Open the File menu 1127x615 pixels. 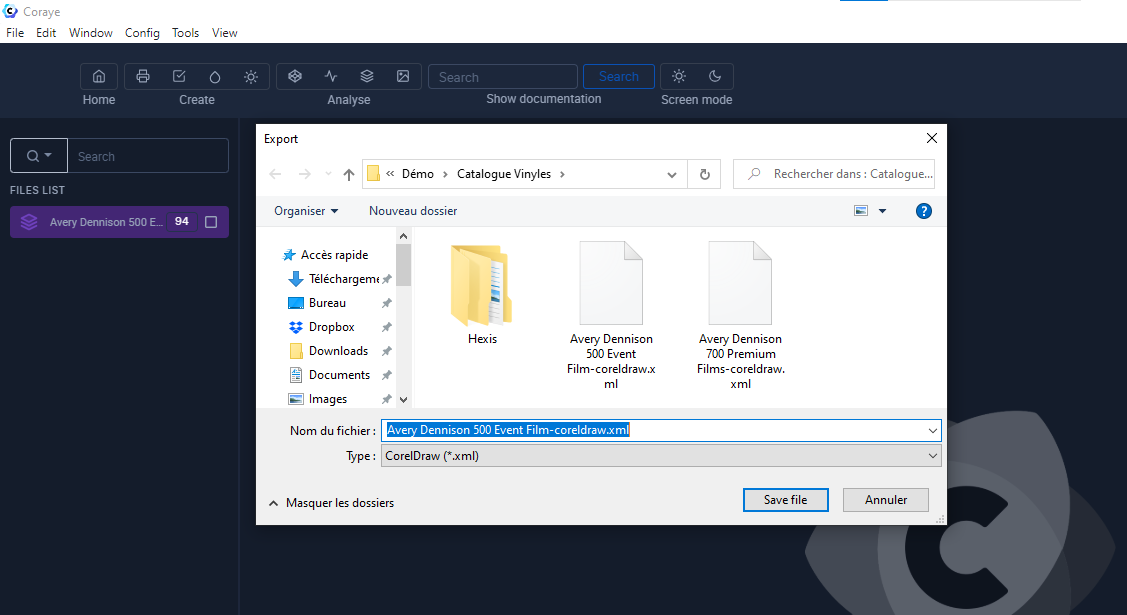tap(15, 33)
